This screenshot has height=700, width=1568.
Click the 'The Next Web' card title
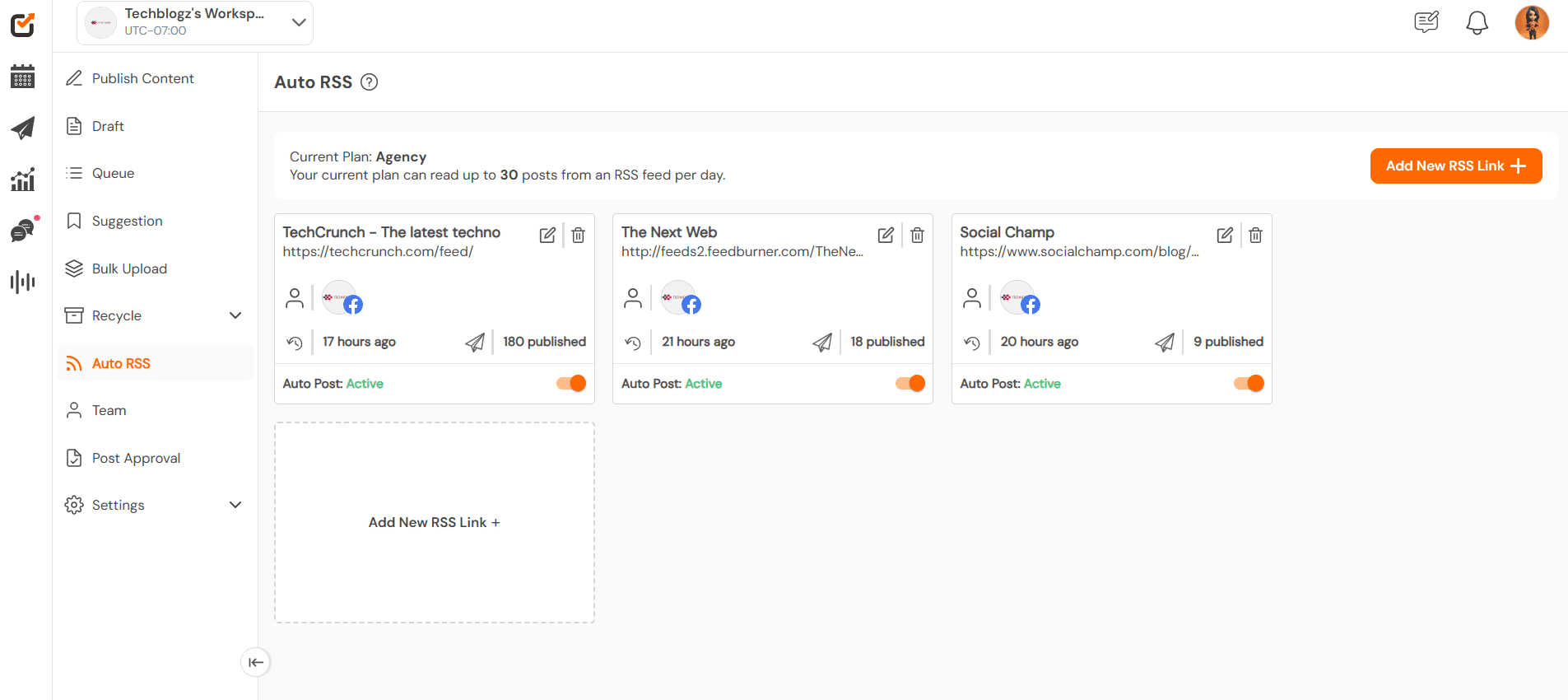669,232
